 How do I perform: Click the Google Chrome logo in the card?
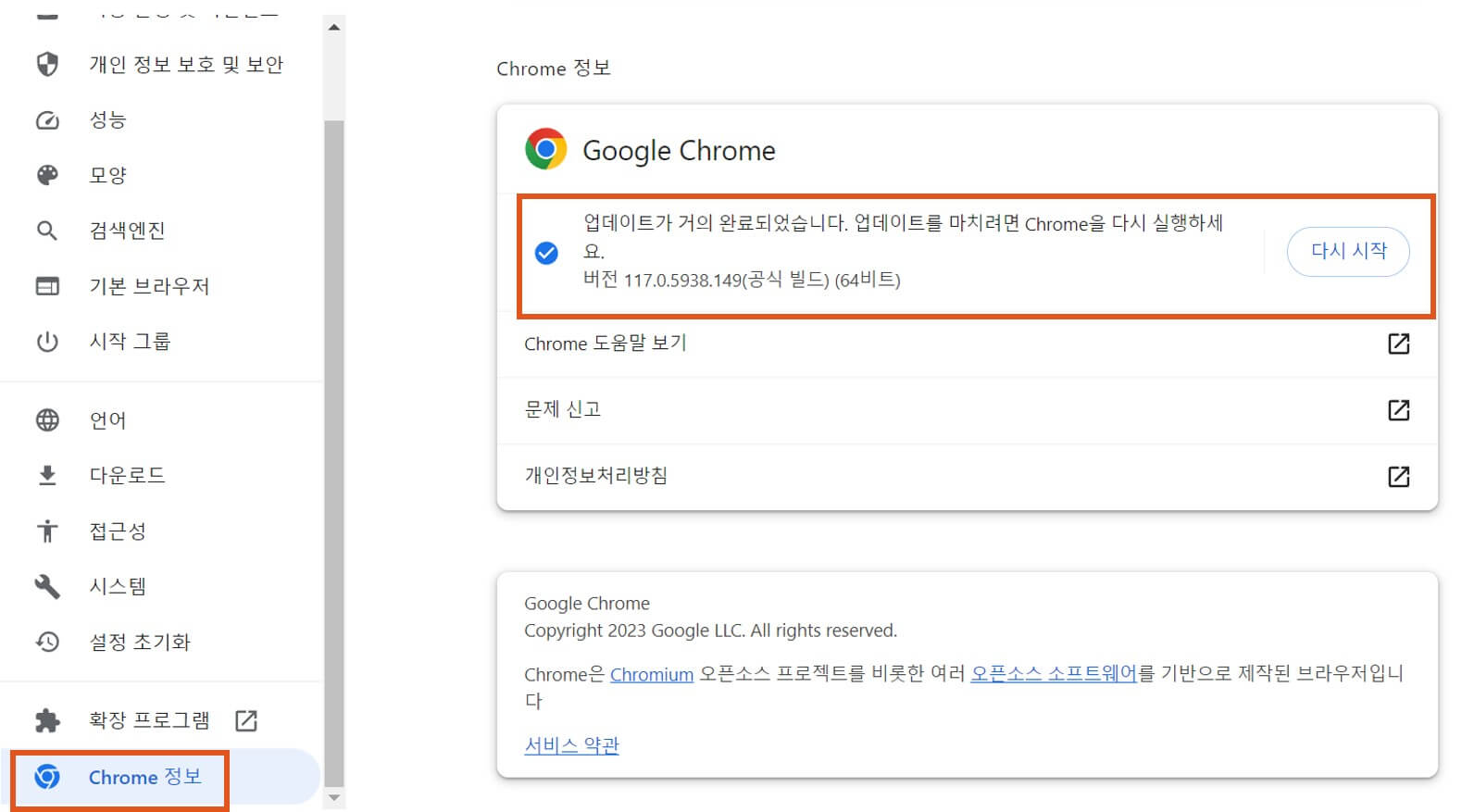click(546, 149)
